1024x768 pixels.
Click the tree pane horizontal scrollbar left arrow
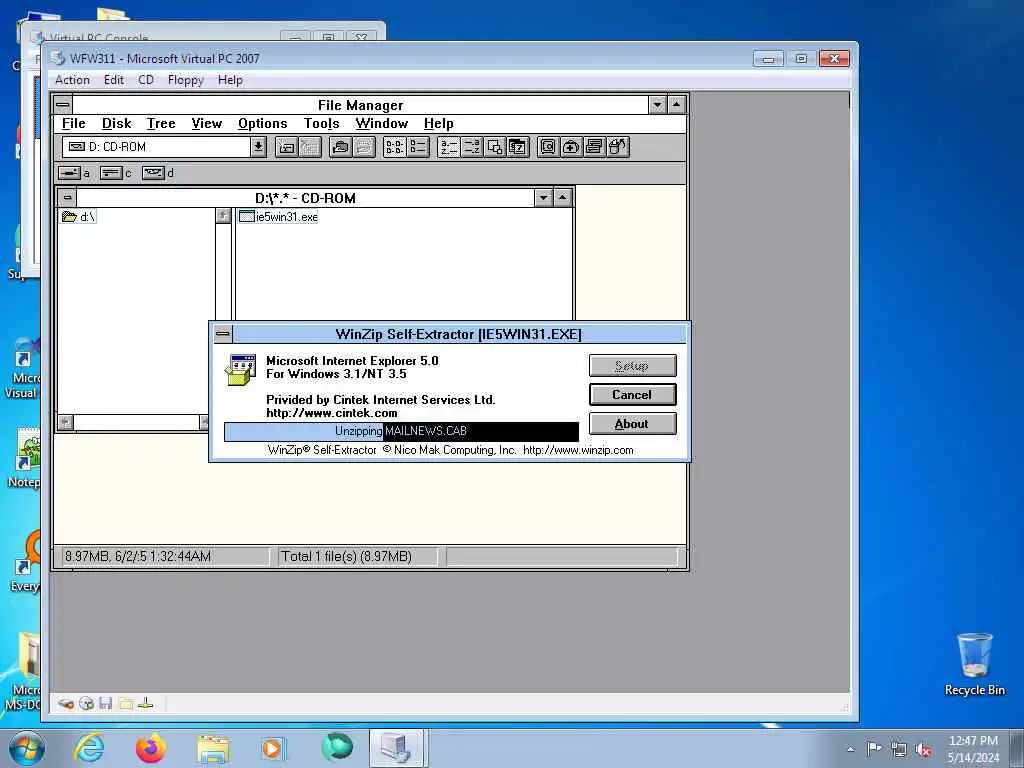tap(65, 423)
